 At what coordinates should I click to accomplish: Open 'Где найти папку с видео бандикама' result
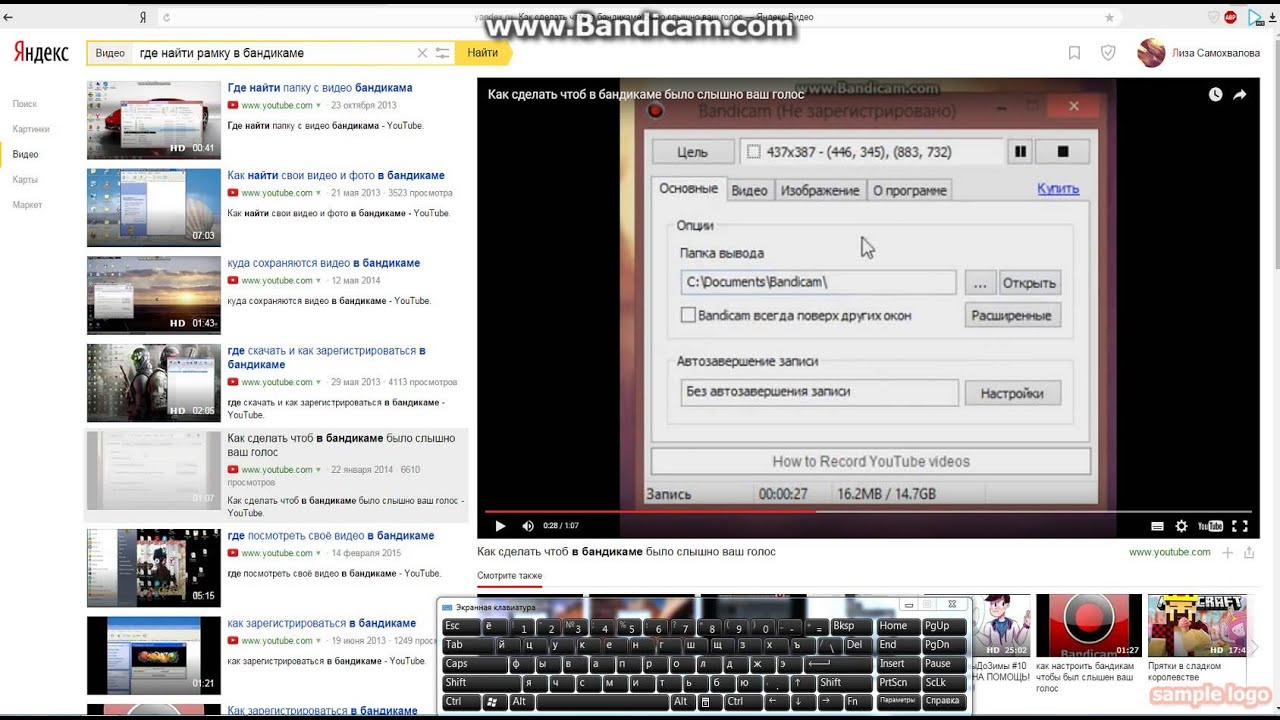click(320, 88)
